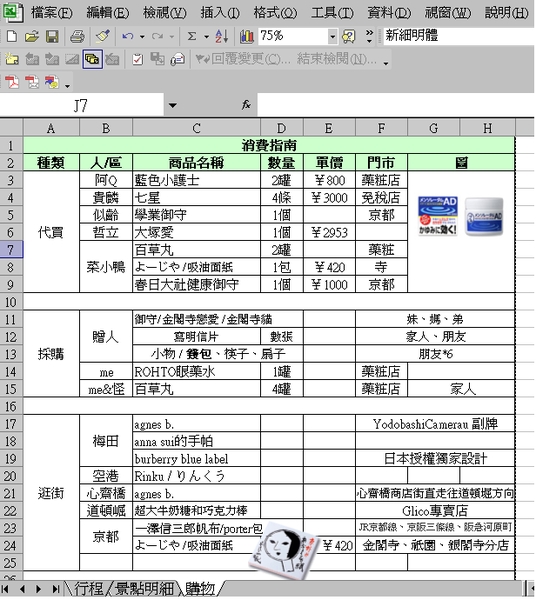Viewport: 536px width, 600px height.
Task: Open the 75% zoom dropdown arrow
Action: 332,37
